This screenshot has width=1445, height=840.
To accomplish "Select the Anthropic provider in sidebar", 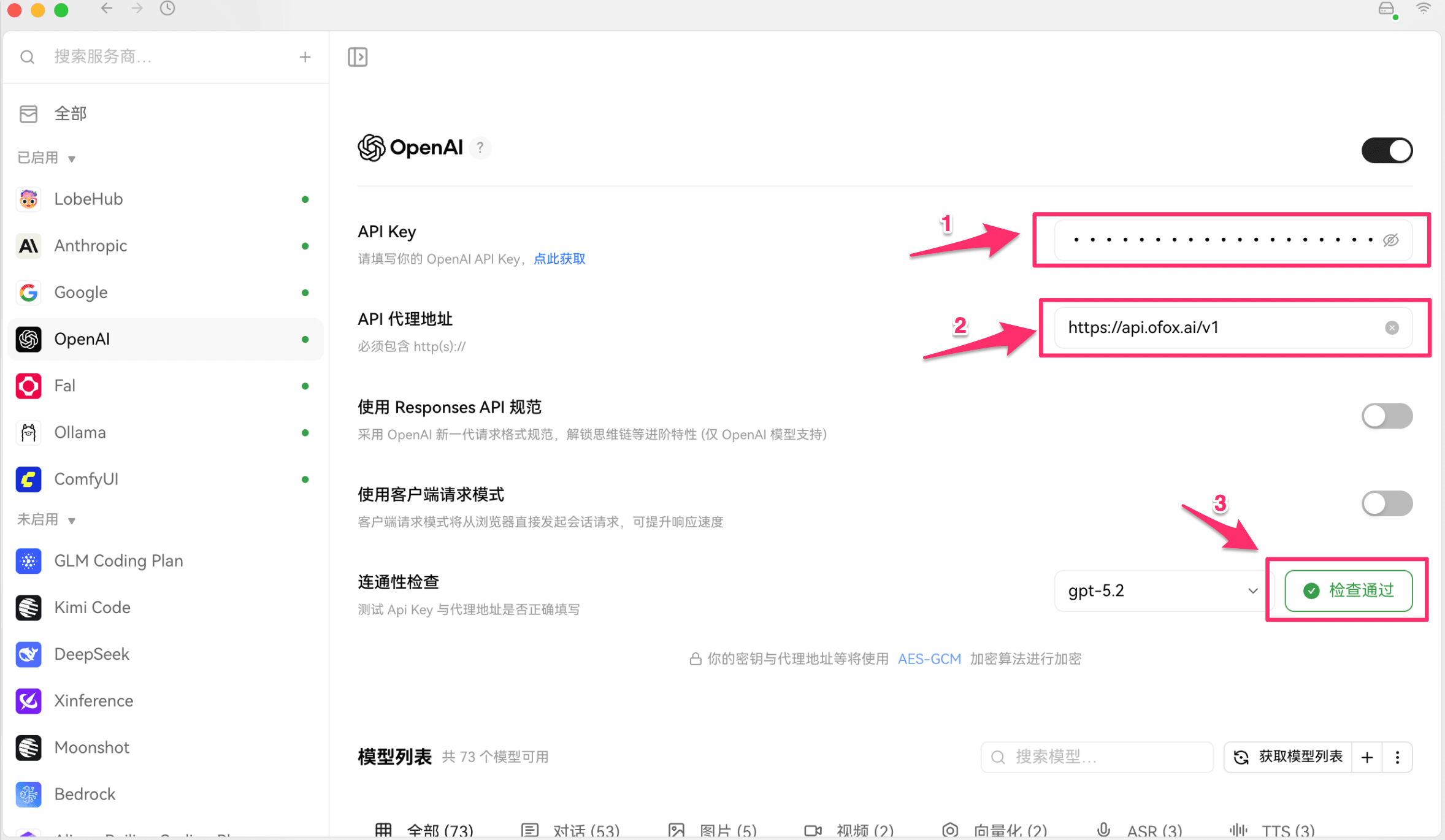I will click(x=91, y=245).
